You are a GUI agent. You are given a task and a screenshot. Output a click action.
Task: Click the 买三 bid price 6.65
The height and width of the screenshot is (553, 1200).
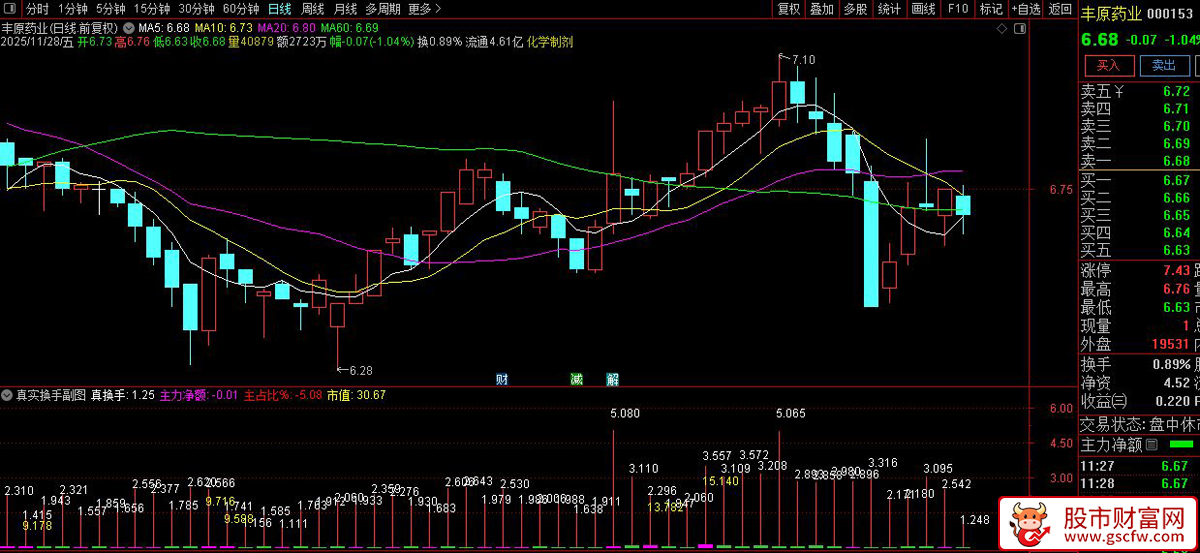1176,215
